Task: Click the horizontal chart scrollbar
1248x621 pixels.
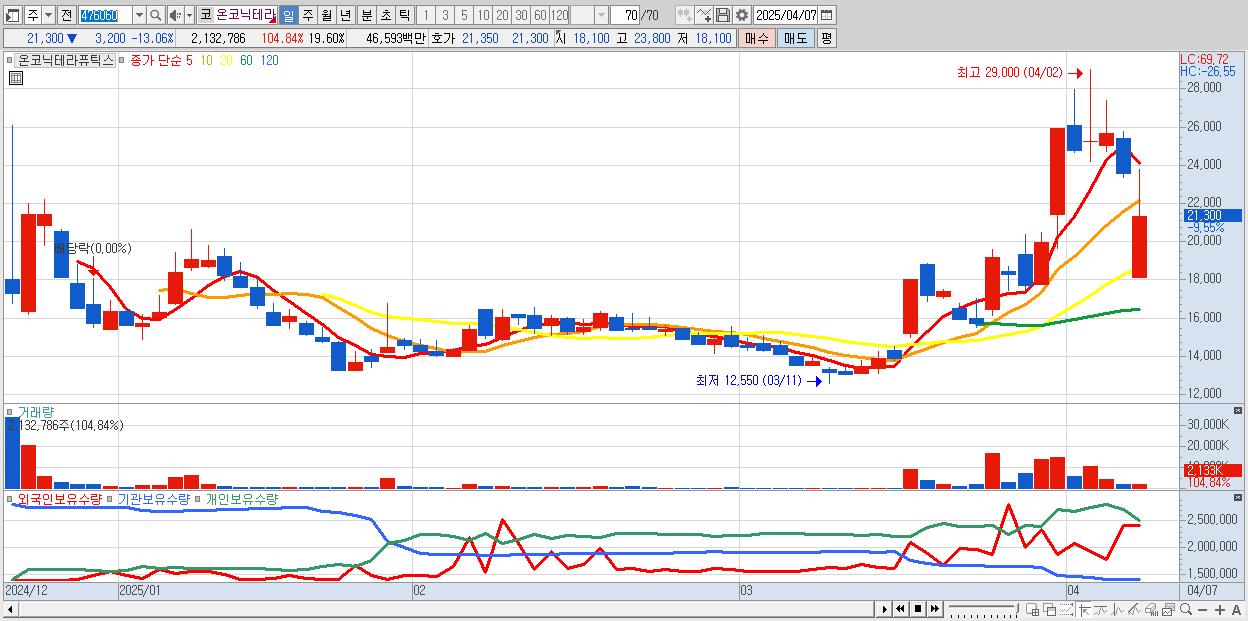Action: click(x=438, y=609)
